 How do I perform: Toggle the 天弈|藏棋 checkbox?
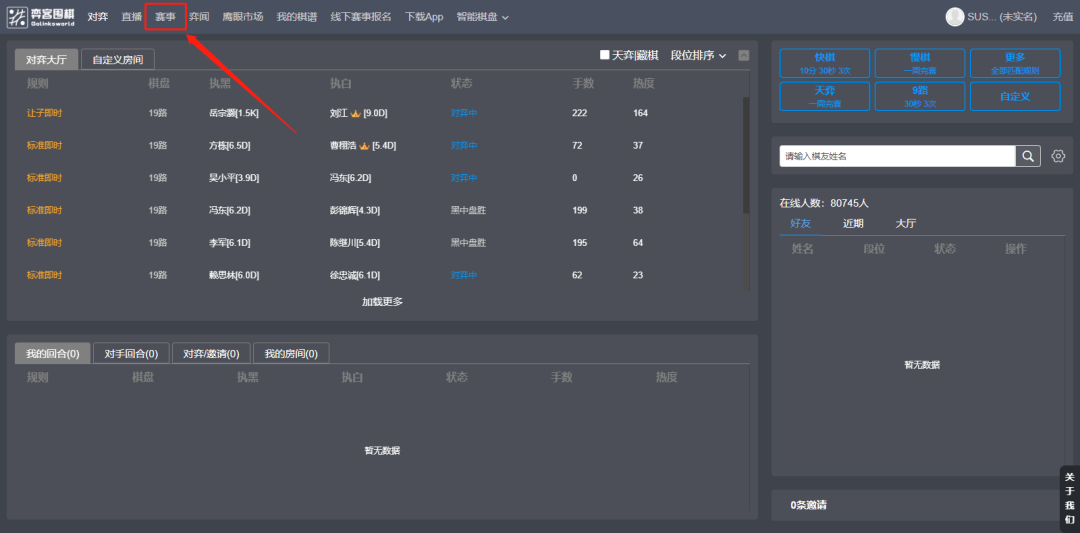(604, 55)
